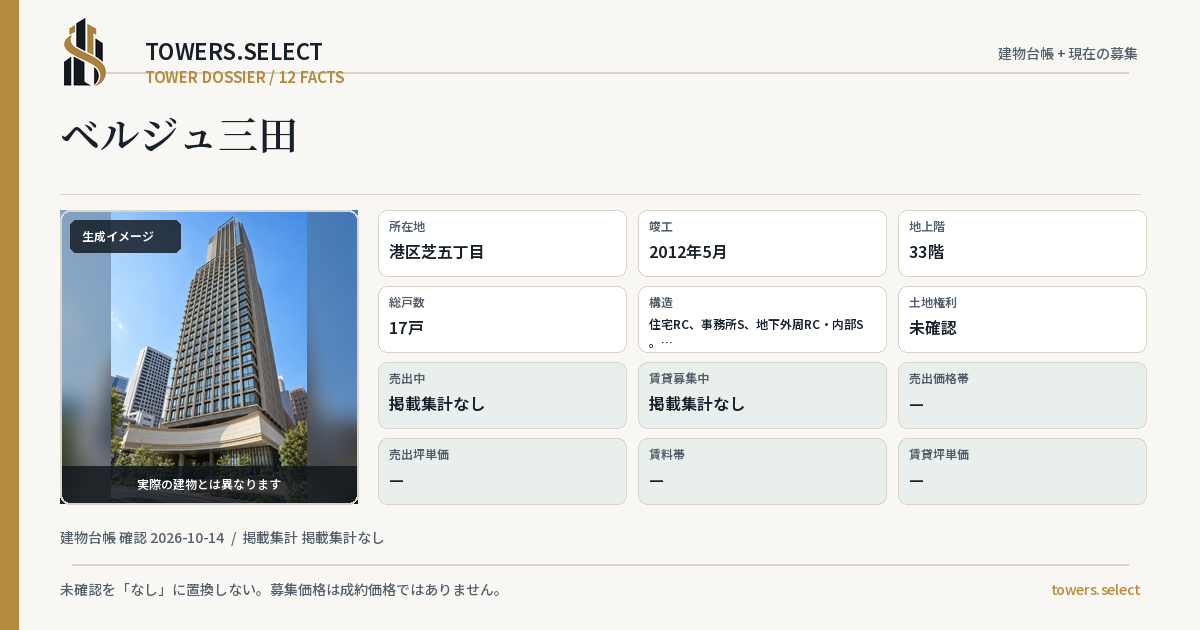
Task: Click the 売出価格帯 card
Action: pos(1022,395)
